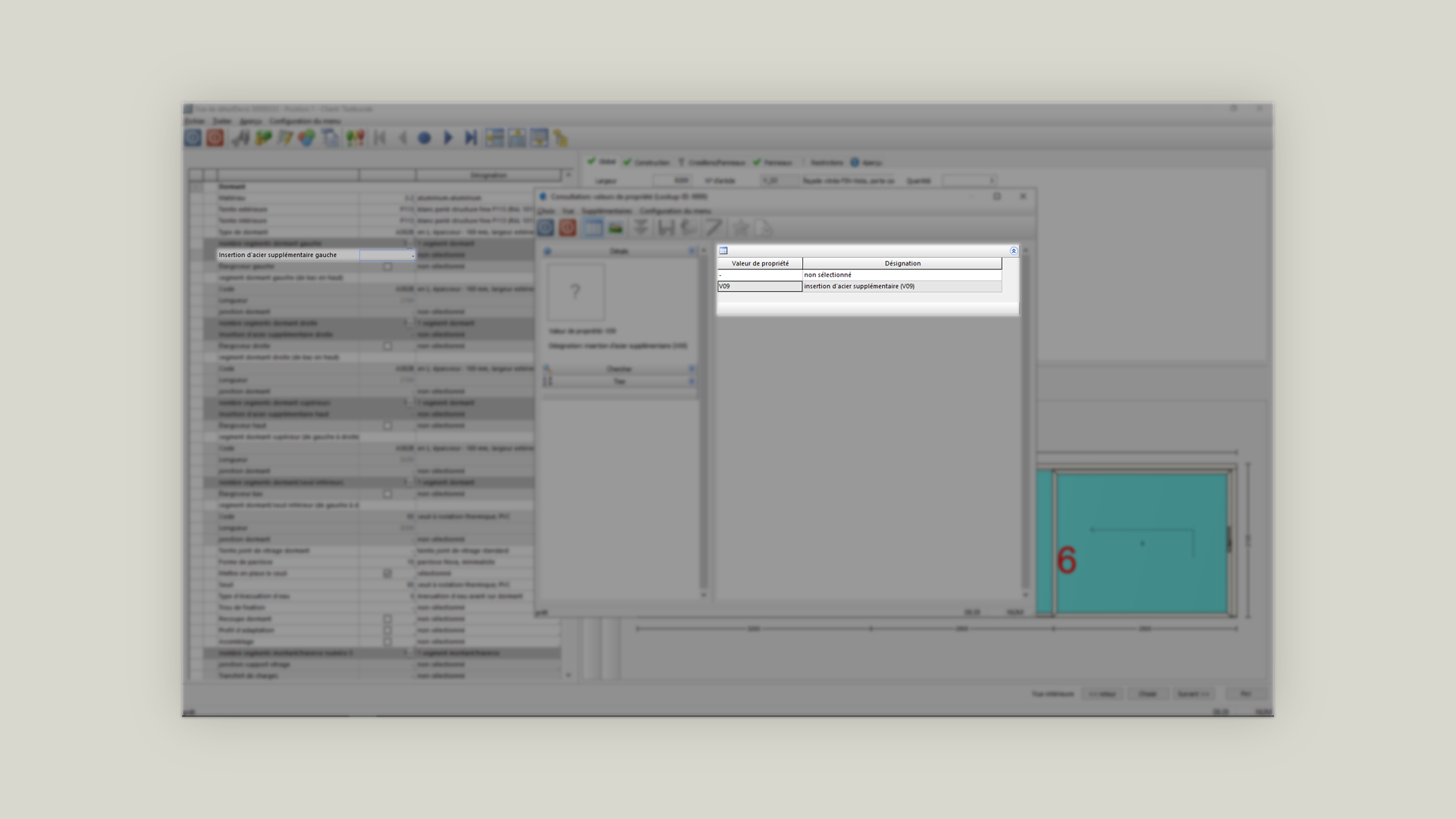
Task: Click red cancel button in main window toolbar
Action: click(x=215, y=138)
